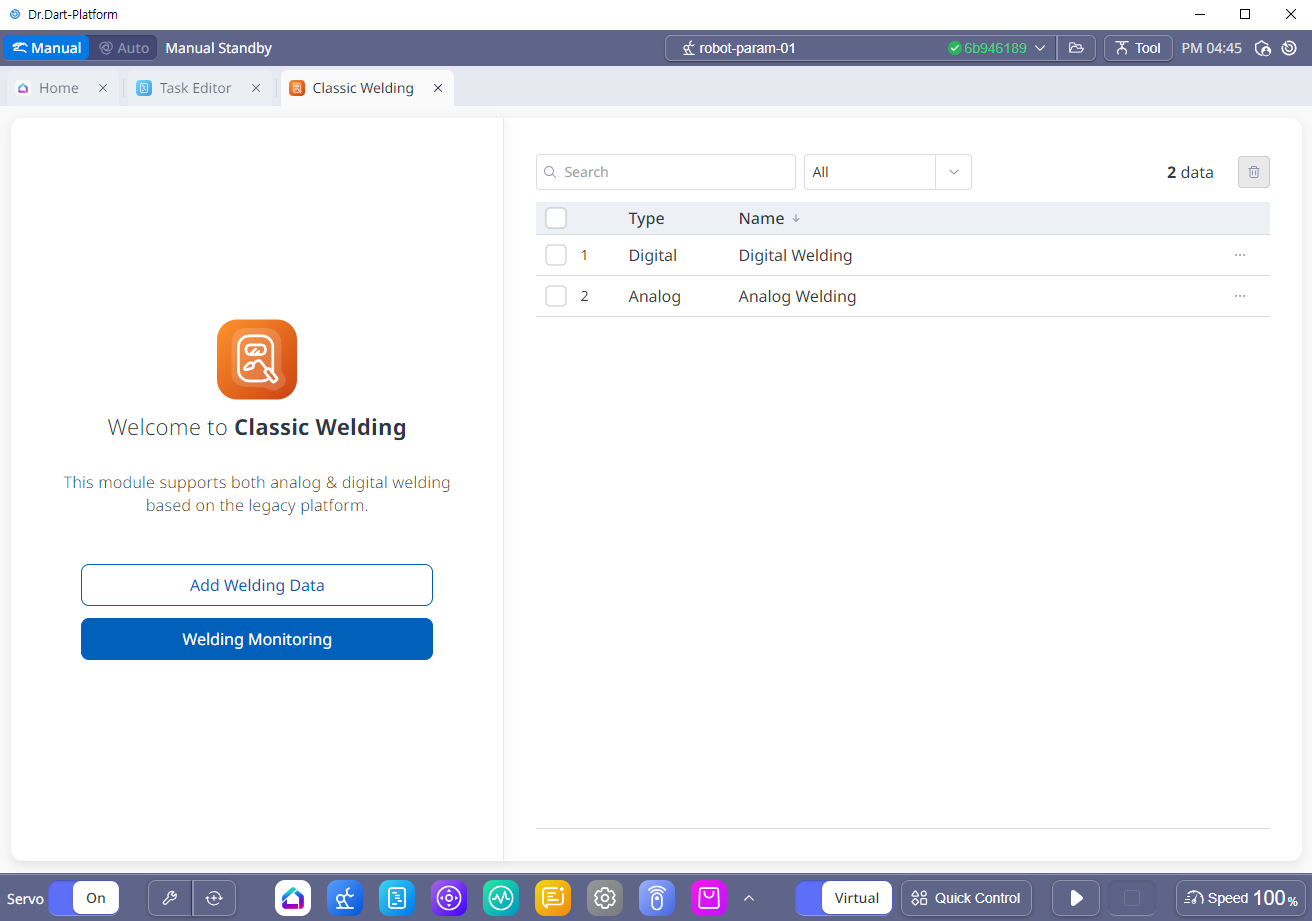Open the green monitoring waveform dock icon
This screenshot has width=1312, height=921.
pos(501,898)
